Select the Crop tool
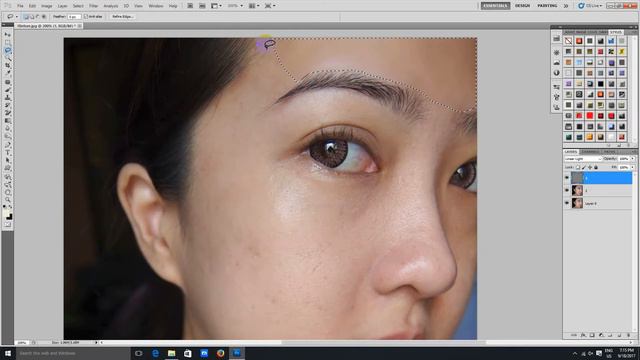This screenshot has width=640, height=360. tap(8, 65)
